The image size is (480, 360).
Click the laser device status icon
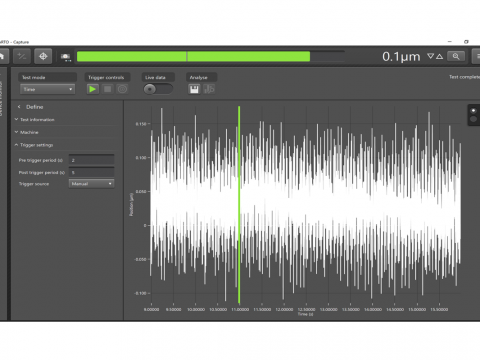66,57
